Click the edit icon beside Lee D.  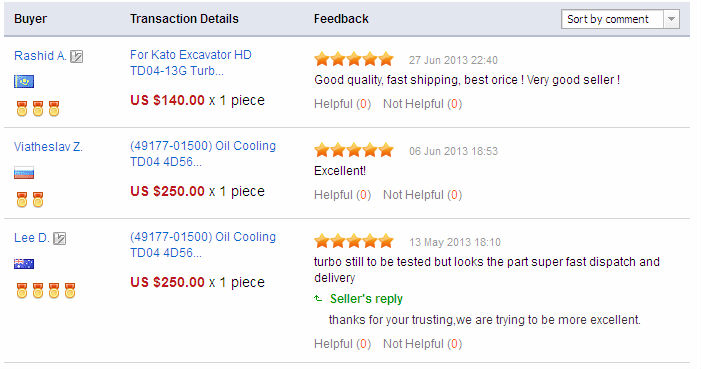[x=59, y=238]
